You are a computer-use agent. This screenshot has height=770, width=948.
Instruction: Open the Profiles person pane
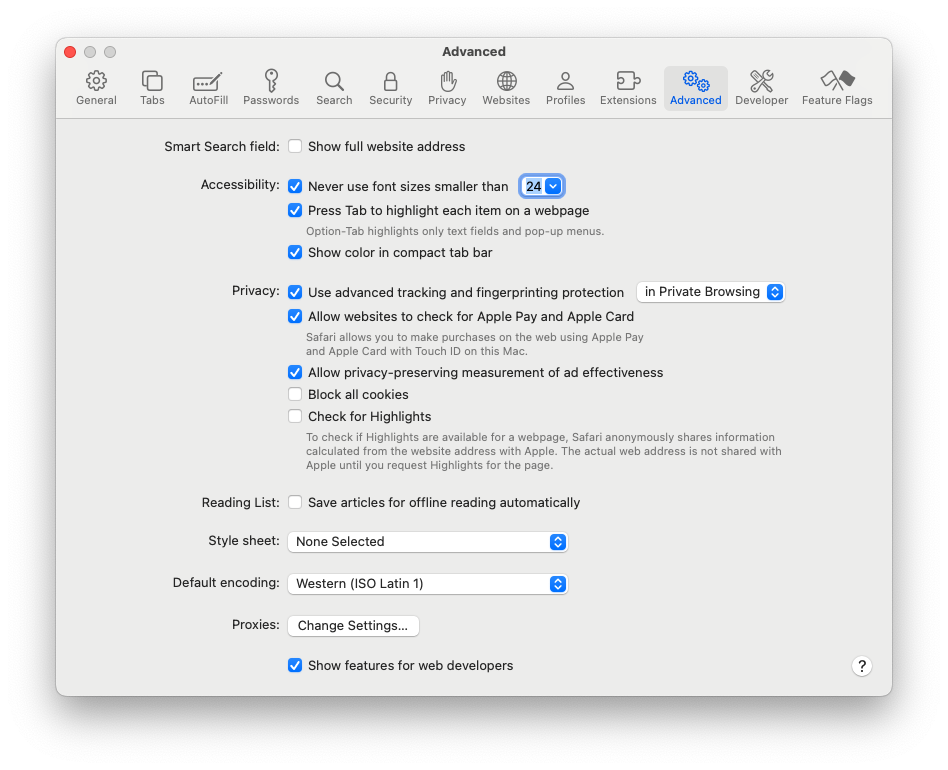click(x=565, y=88)
